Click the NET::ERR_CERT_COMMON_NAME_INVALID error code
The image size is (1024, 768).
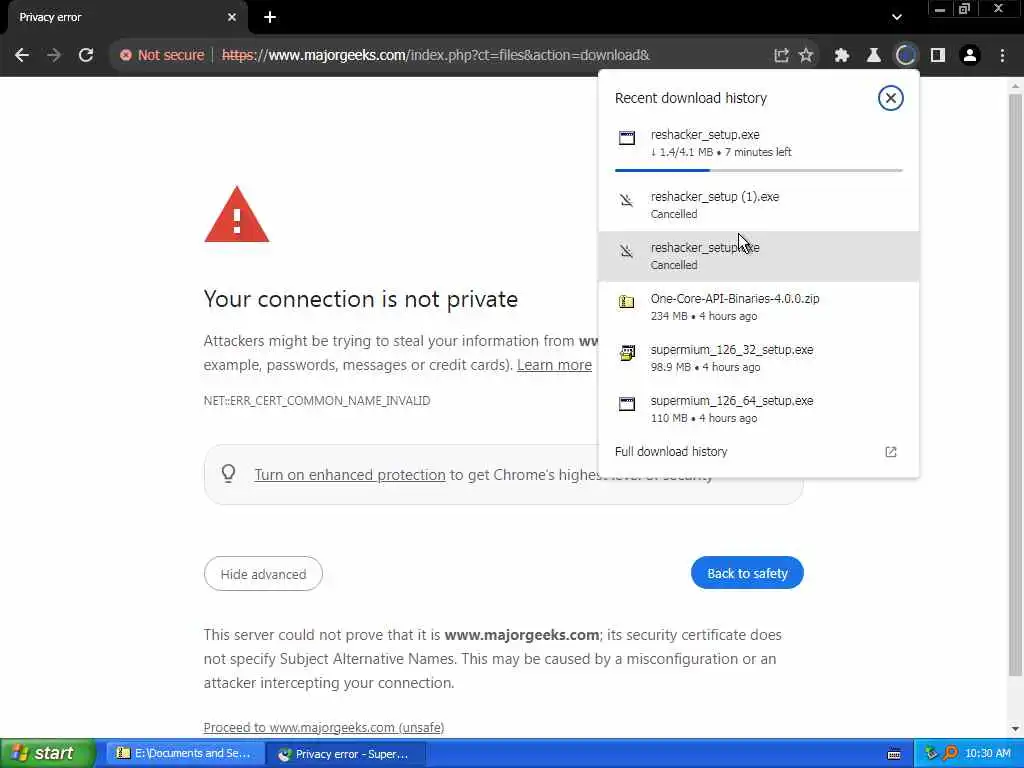click(317, 400)
